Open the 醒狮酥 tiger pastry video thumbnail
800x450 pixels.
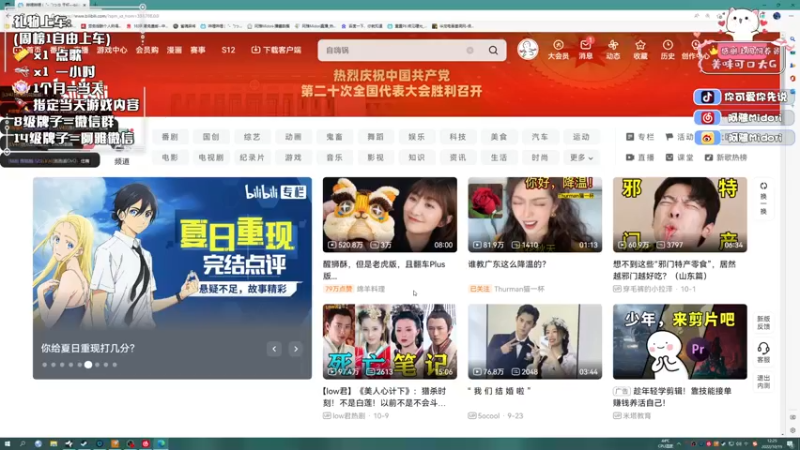[x=390, y=214]
